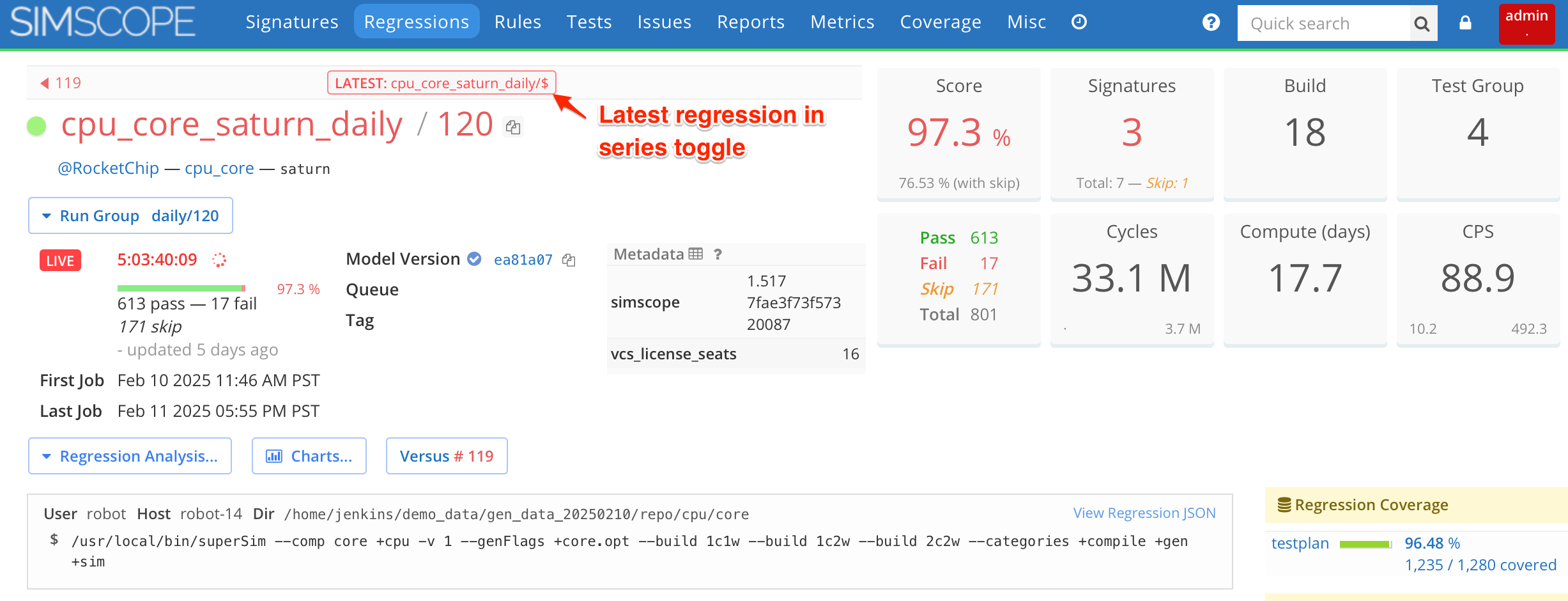Open the Metadata table icon

(x=696, y=254)
